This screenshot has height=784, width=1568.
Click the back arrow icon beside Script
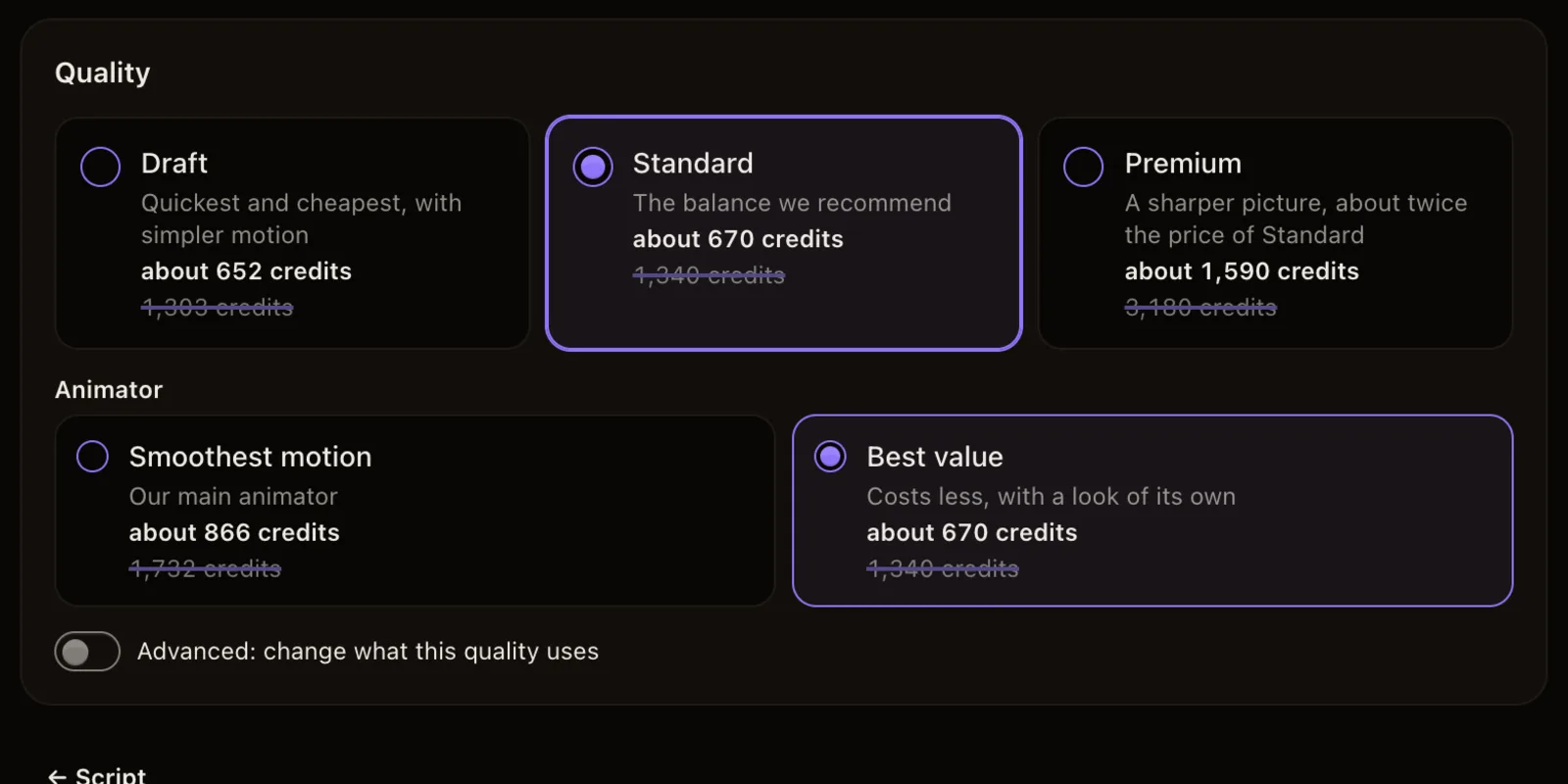pyautogui.click(x=57, y=776)
